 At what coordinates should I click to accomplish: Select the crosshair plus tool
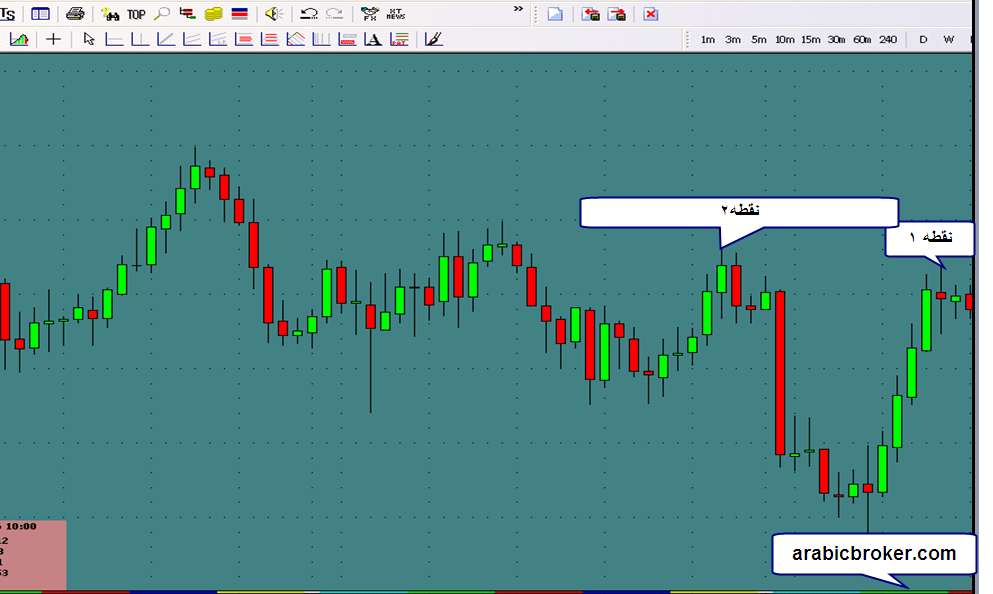coord(53,39)
